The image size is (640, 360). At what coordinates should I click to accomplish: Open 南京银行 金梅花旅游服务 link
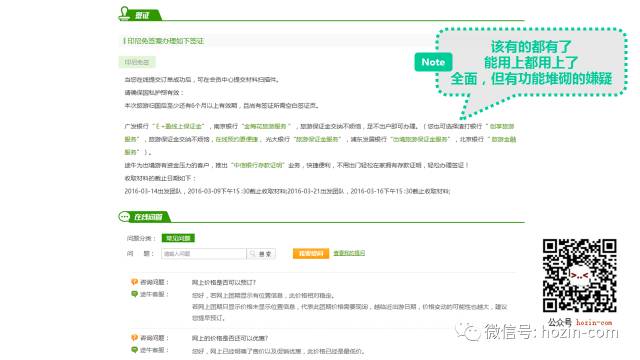(266, 126)
